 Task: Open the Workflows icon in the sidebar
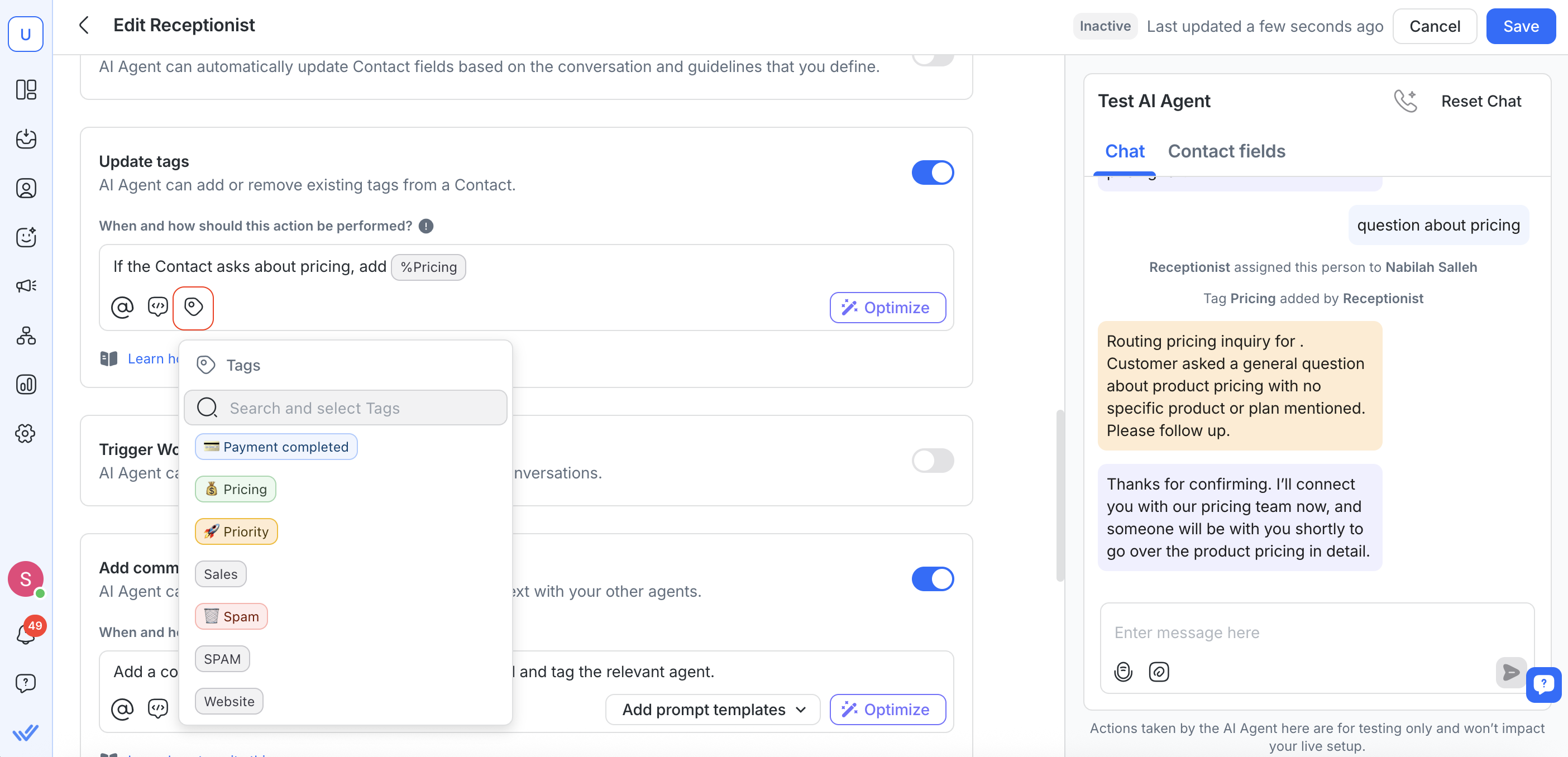coord(26,336)
